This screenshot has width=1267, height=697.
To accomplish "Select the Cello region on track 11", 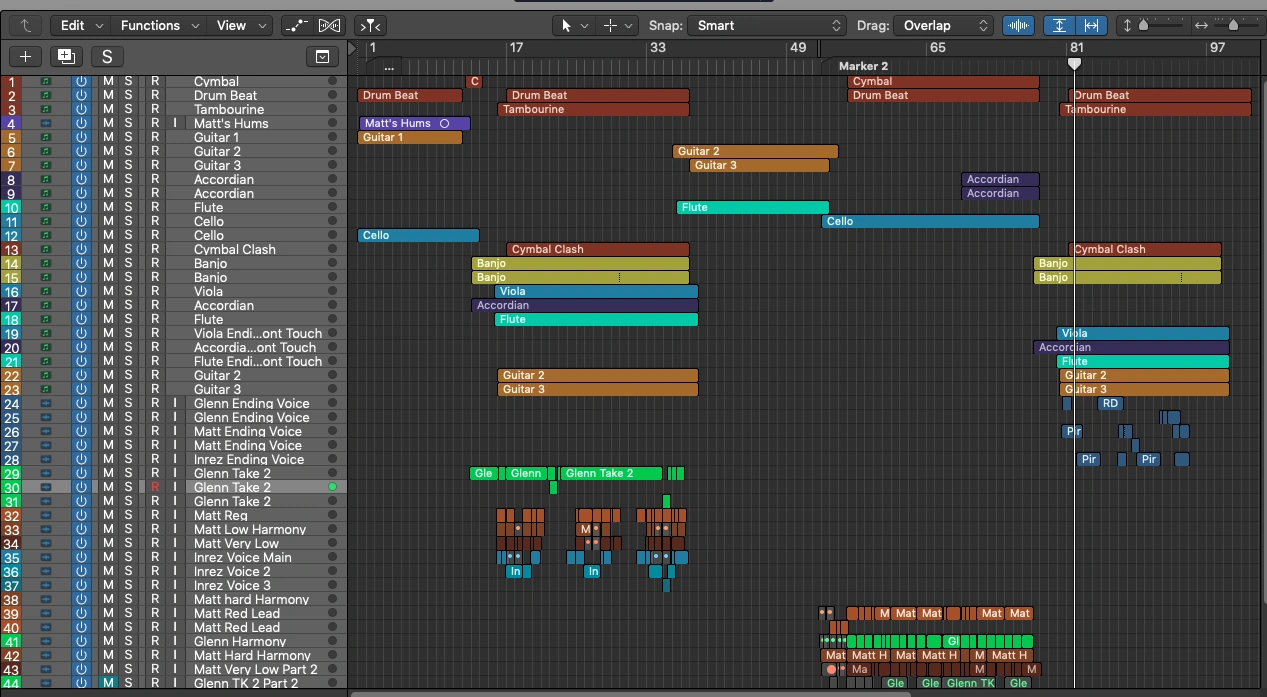I will pos(929,222).
